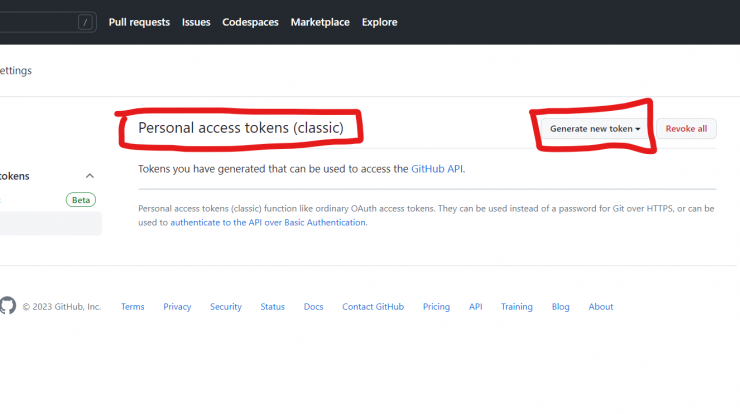Collapse the tokens sidebar section chevron

[x=90, y=176]
